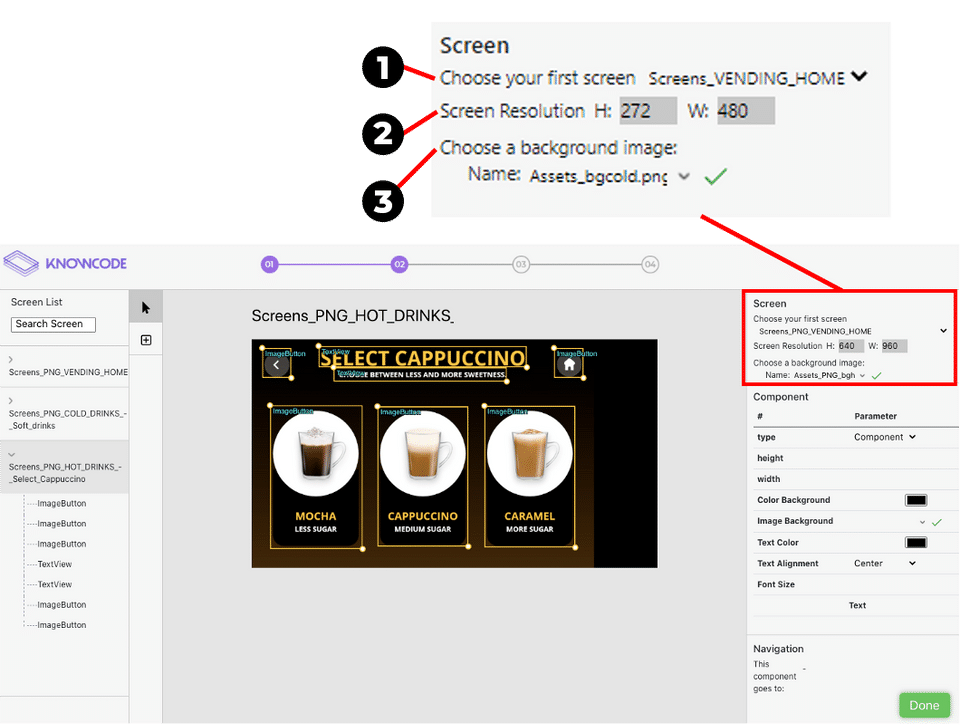This screenshot has width=960, height=725.
Task: Go to step 04 in progress bar
Action: tap(650, 265)
